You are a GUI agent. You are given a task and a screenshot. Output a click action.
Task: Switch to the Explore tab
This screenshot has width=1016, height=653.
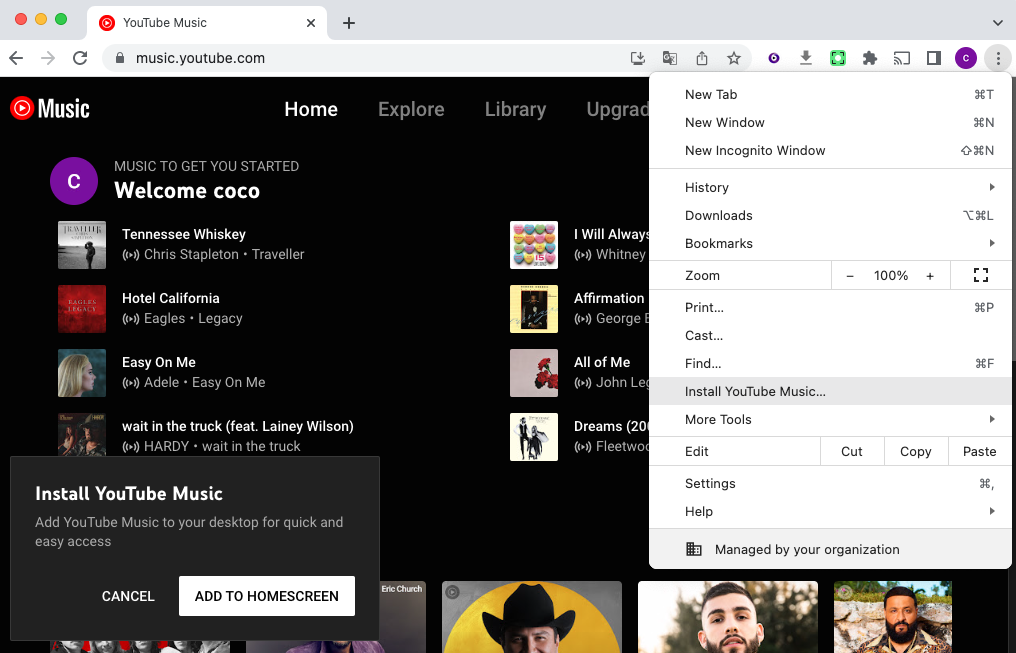[x=411, y=110]
